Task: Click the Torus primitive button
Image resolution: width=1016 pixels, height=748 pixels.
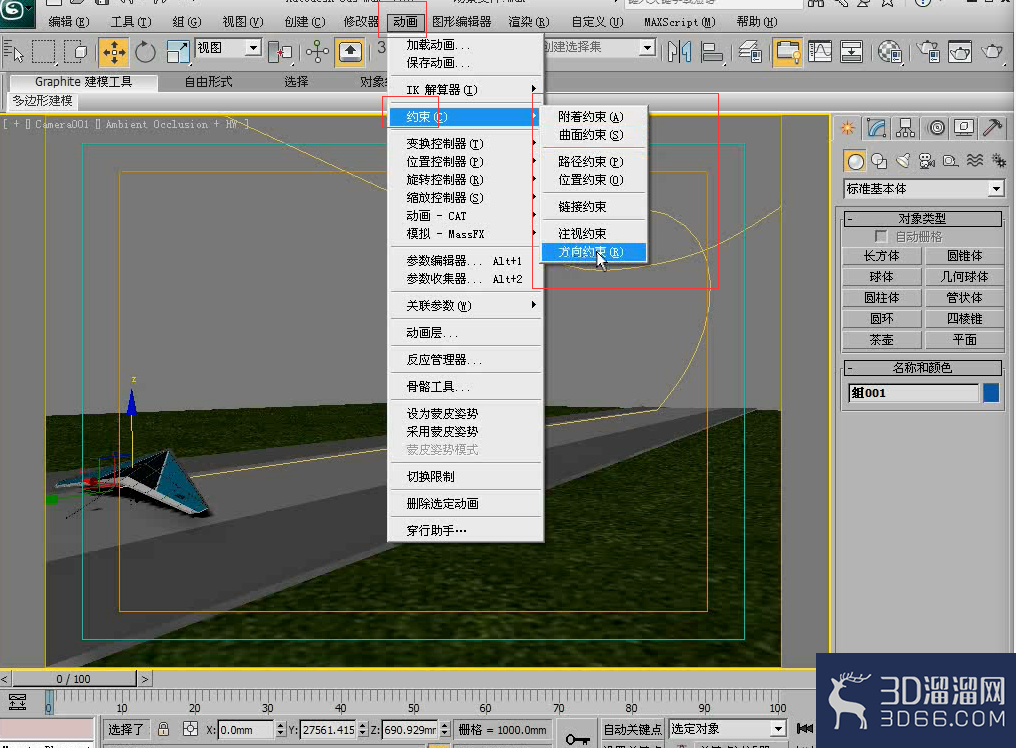Action: [881, 319]
